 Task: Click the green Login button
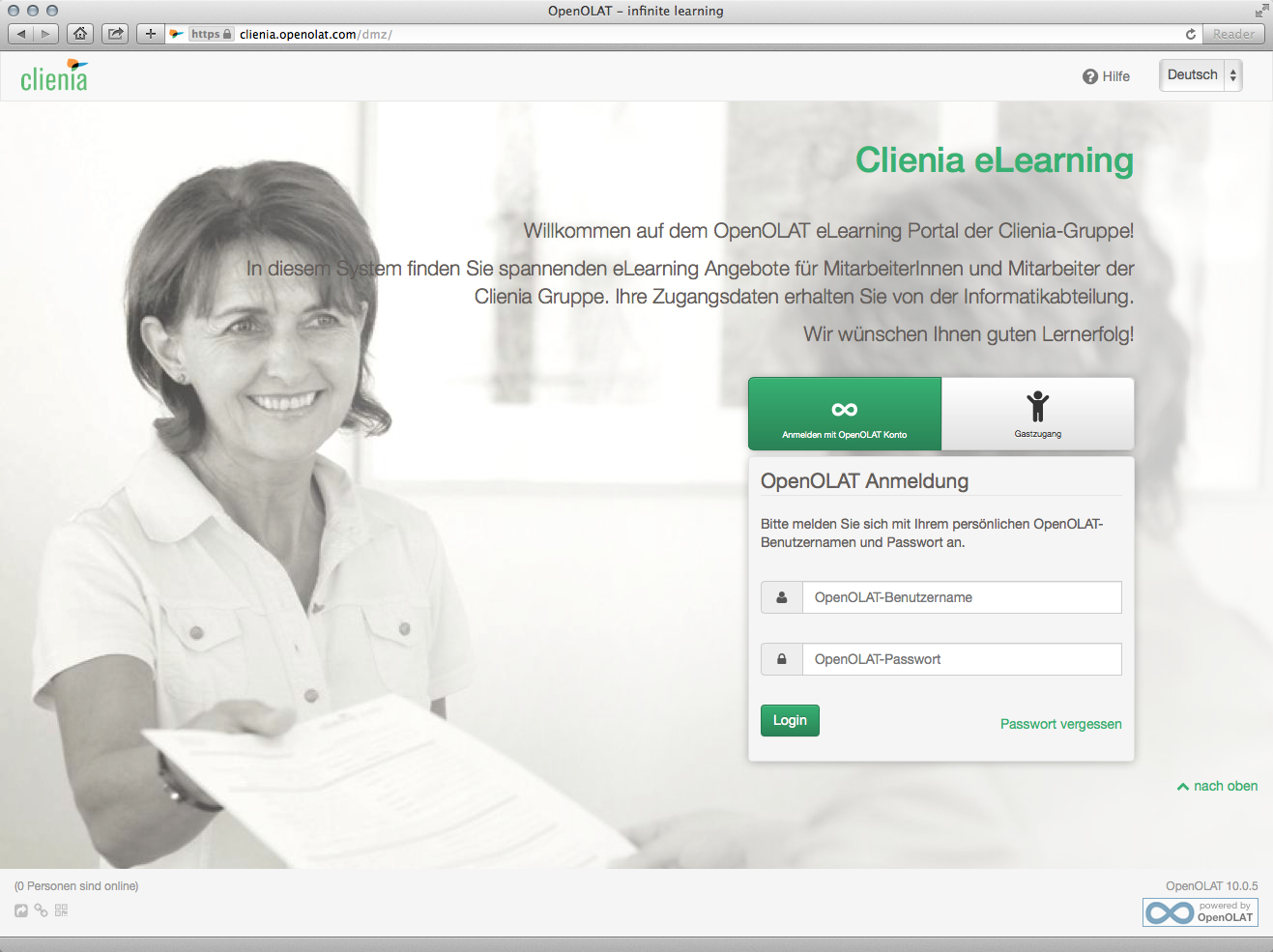tap(790, 721)
